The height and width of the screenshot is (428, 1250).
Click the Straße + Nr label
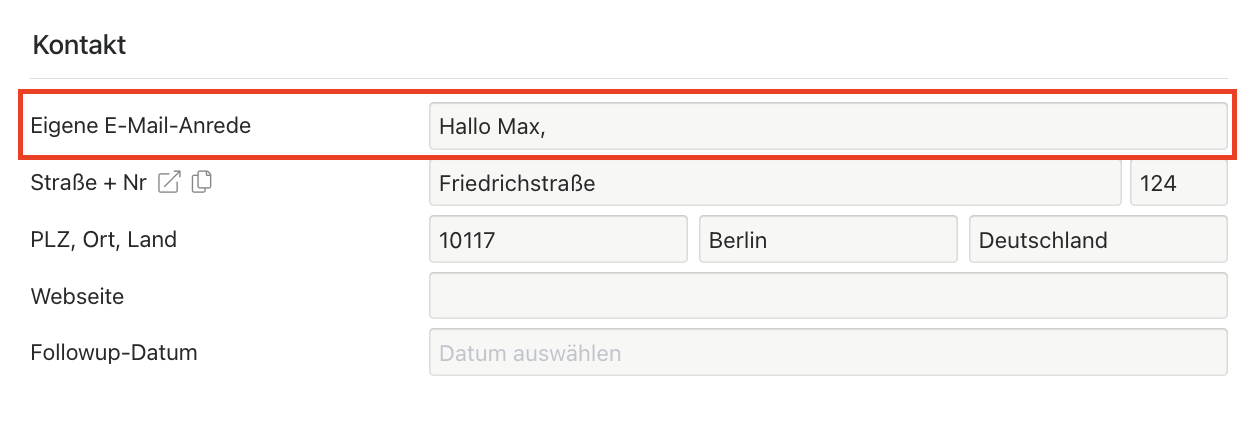coord(89,183)
